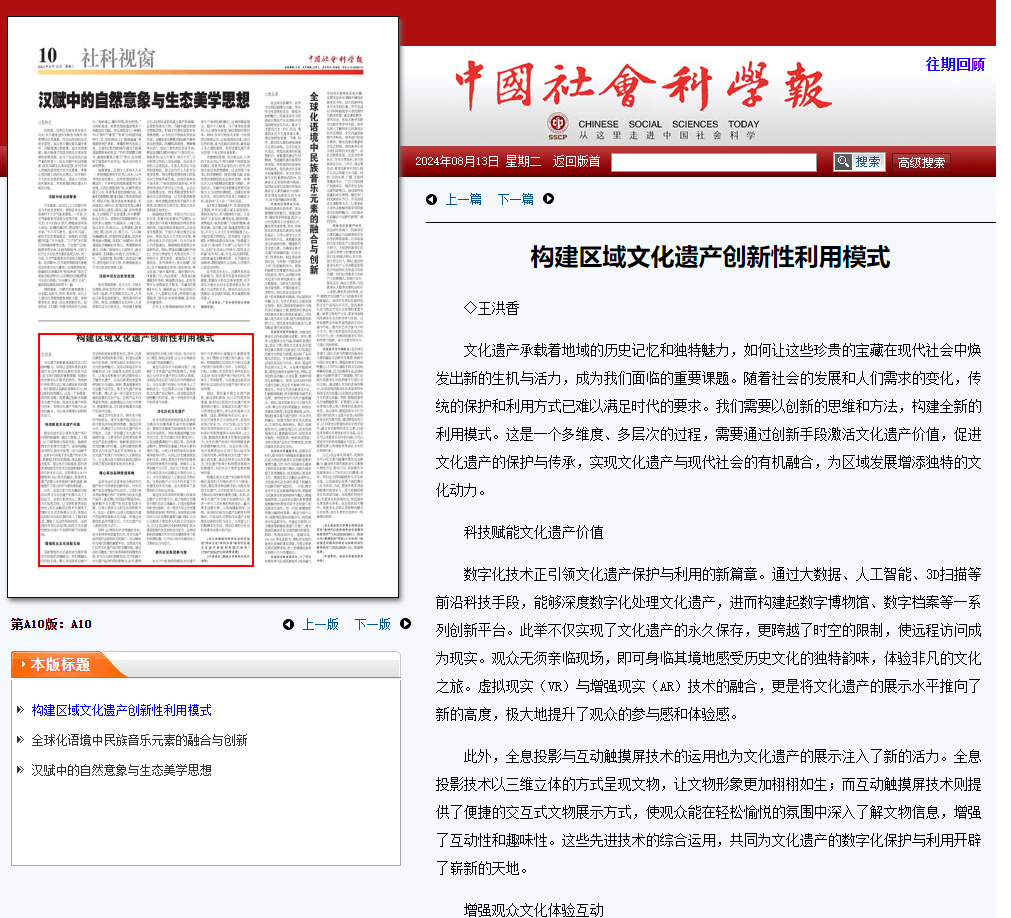This screenshot has height=918, width=1011.
Task: Click the left arrow icon beside 上一版
Action: pyautogui.click(x=288, y=625)
